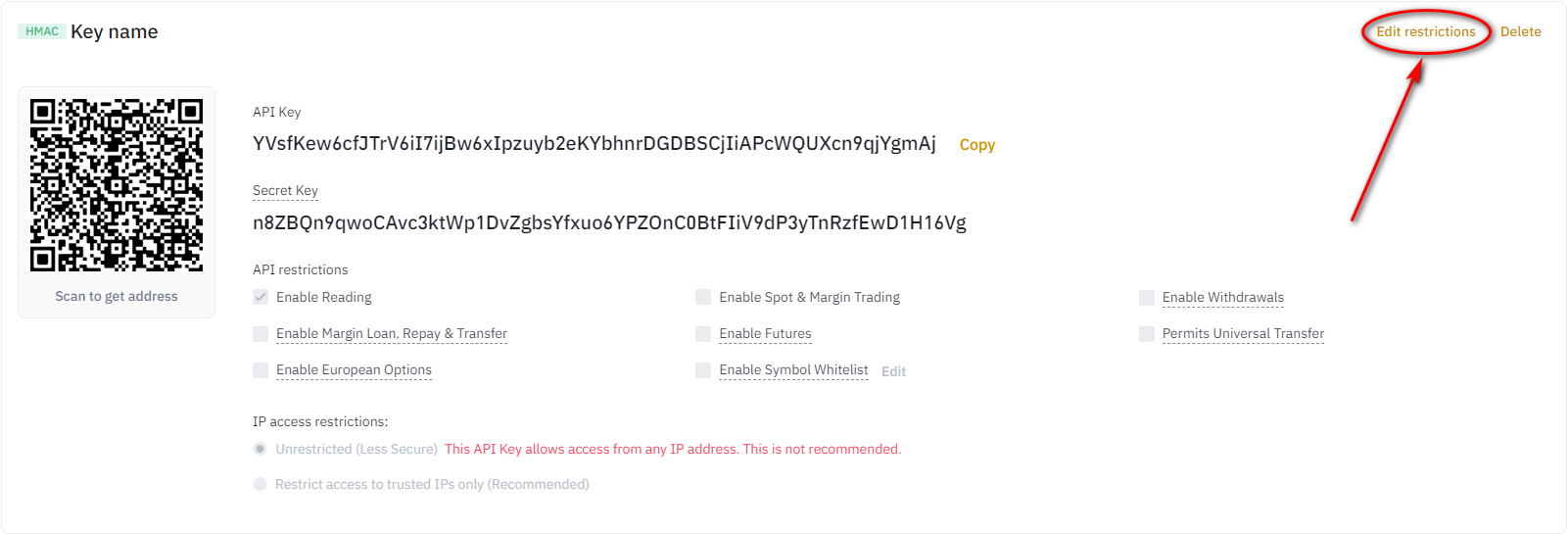
Task: Click the HMAC badge icon
Action: (42, 31)
